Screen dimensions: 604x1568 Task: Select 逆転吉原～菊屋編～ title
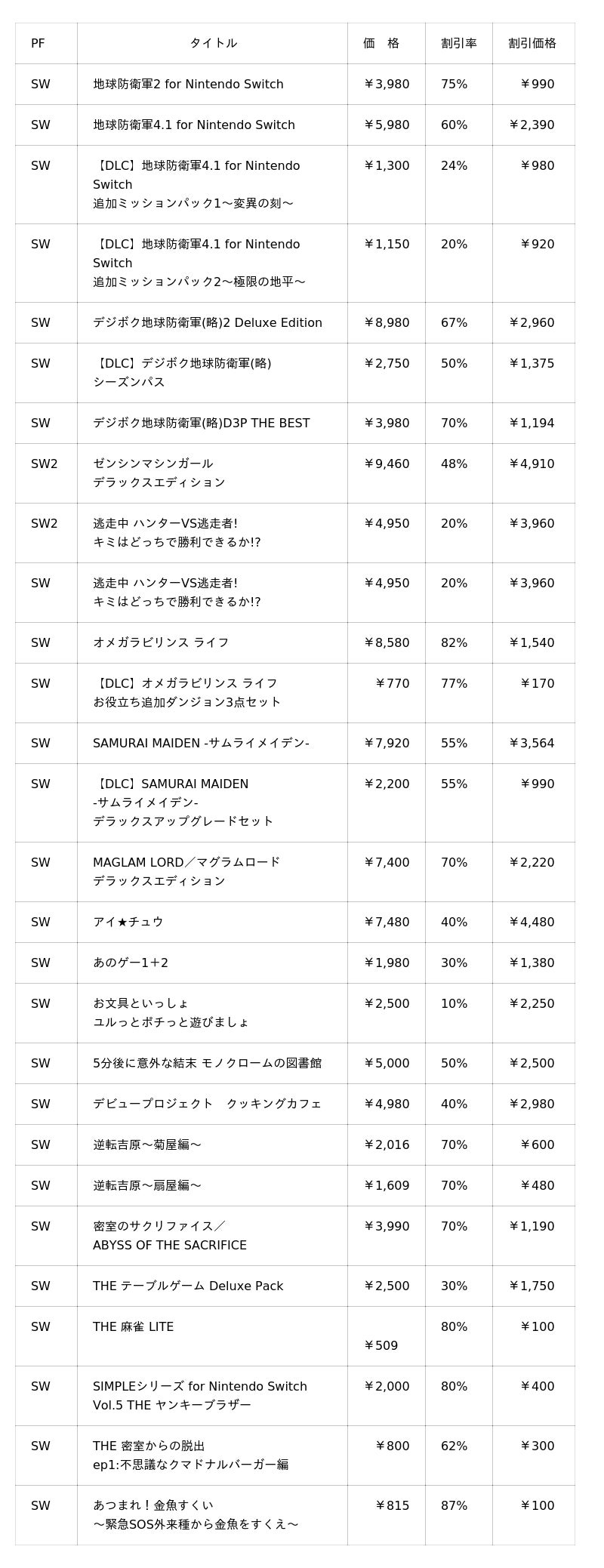coord(147,1144)
